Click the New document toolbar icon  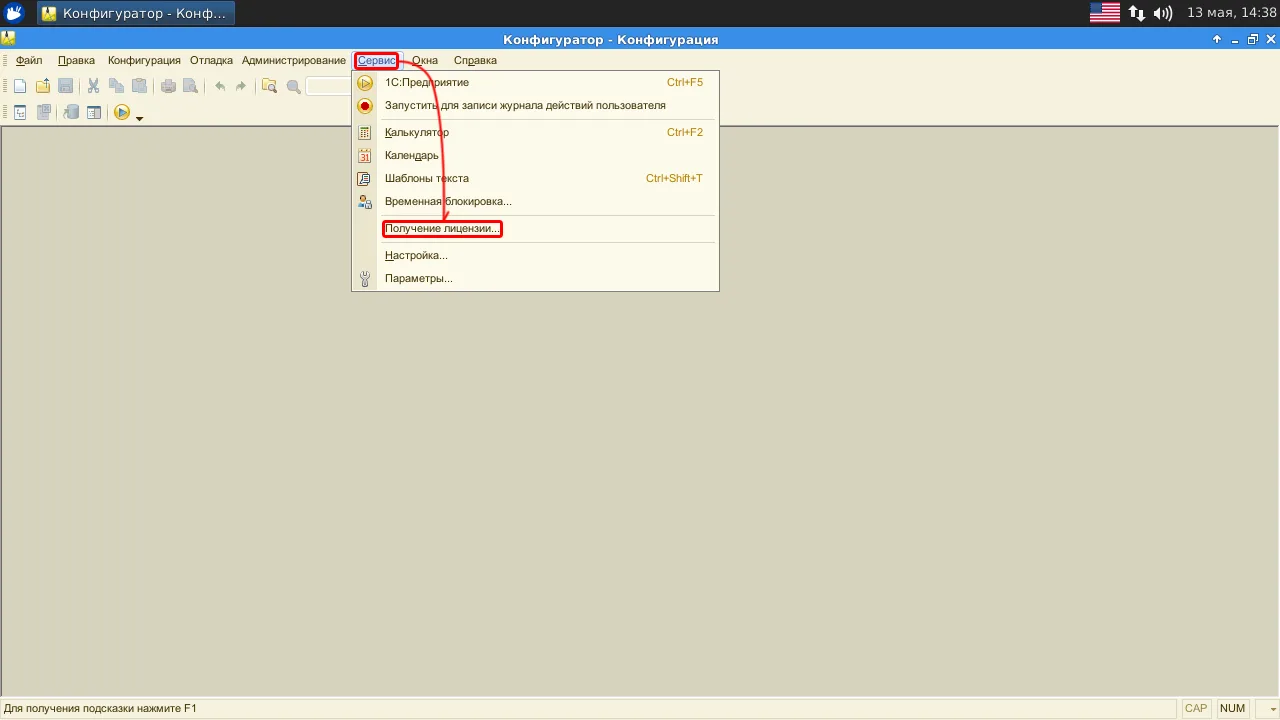[20, 86]
